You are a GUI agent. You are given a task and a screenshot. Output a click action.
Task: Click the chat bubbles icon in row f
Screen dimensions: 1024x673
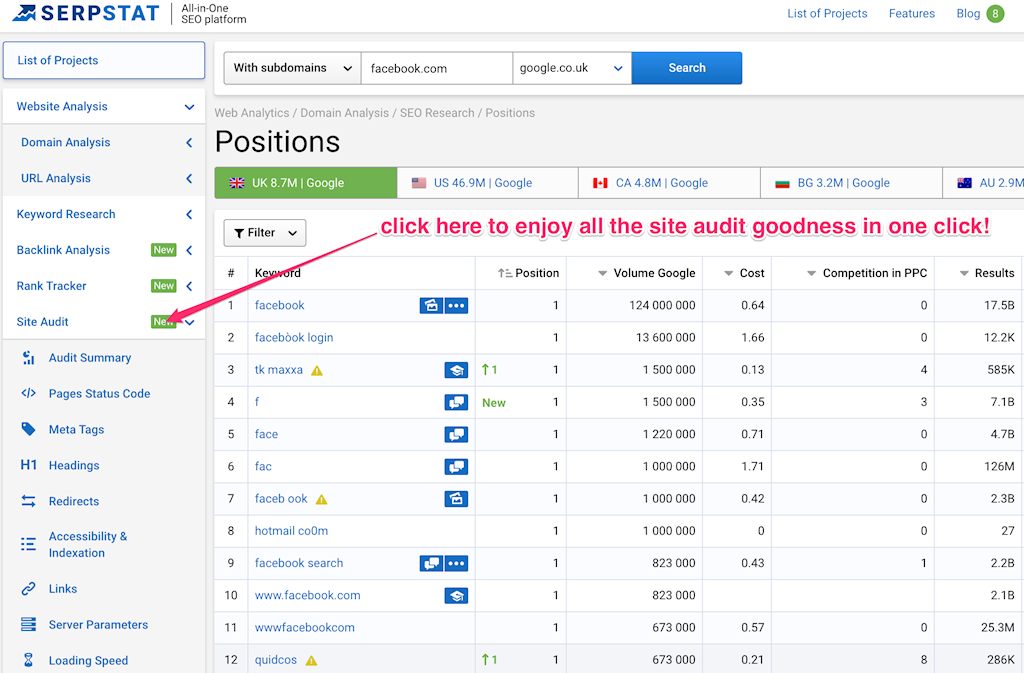[x=456, y=402]
